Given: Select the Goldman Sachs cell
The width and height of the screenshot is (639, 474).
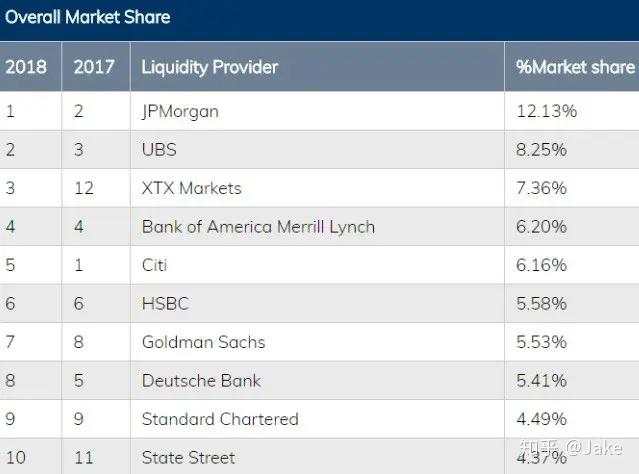Looking at the screenshot, I should tap(203, 342).
